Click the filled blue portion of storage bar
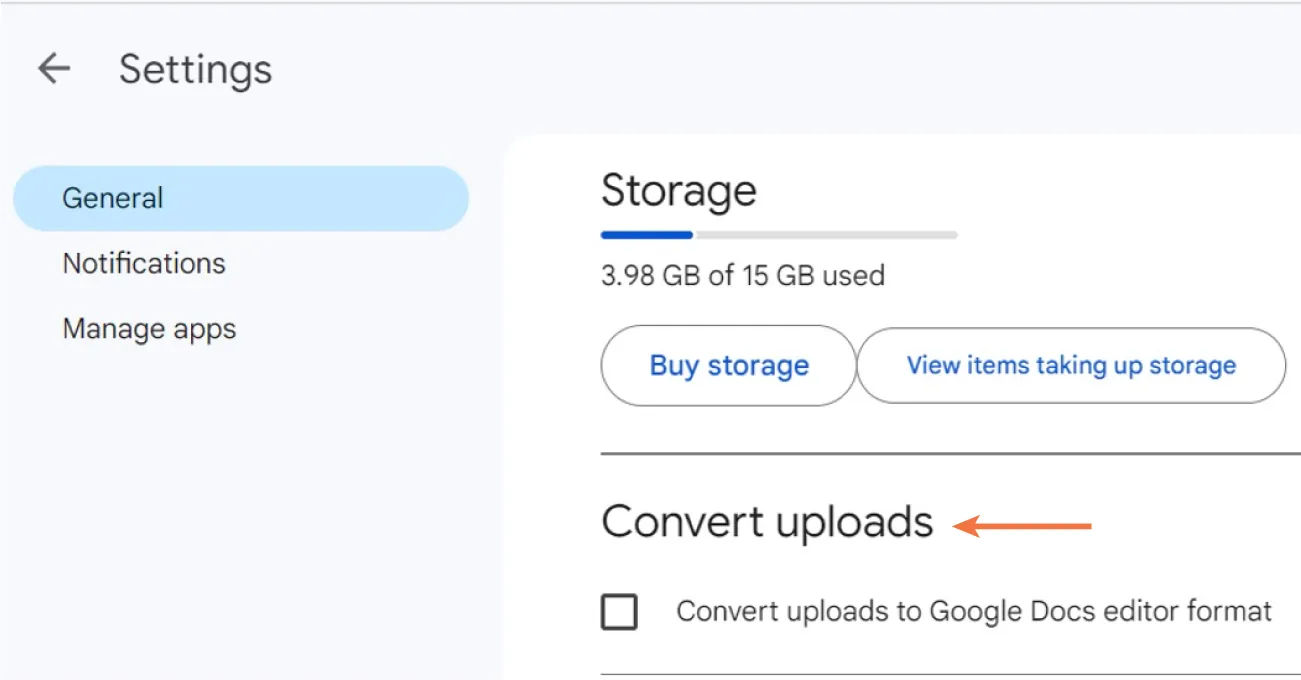This screenshot has width=1301, height=680. 645,235
